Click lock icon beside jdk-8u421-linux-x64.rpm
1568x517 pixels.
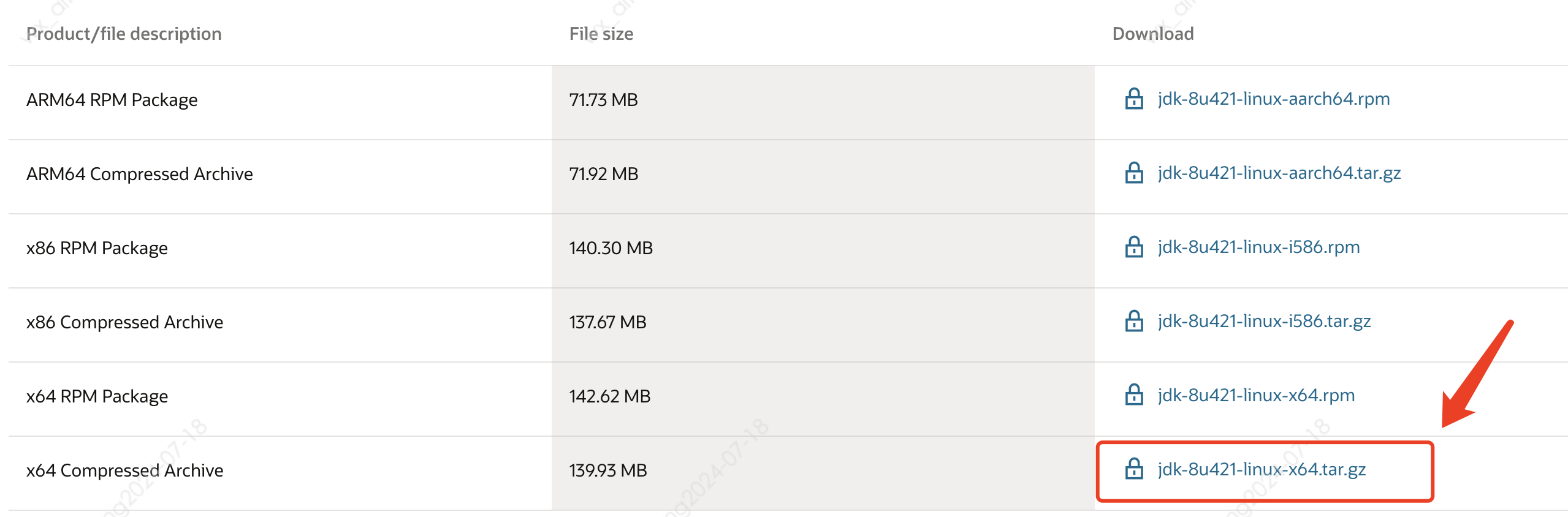pos(1133,395)
